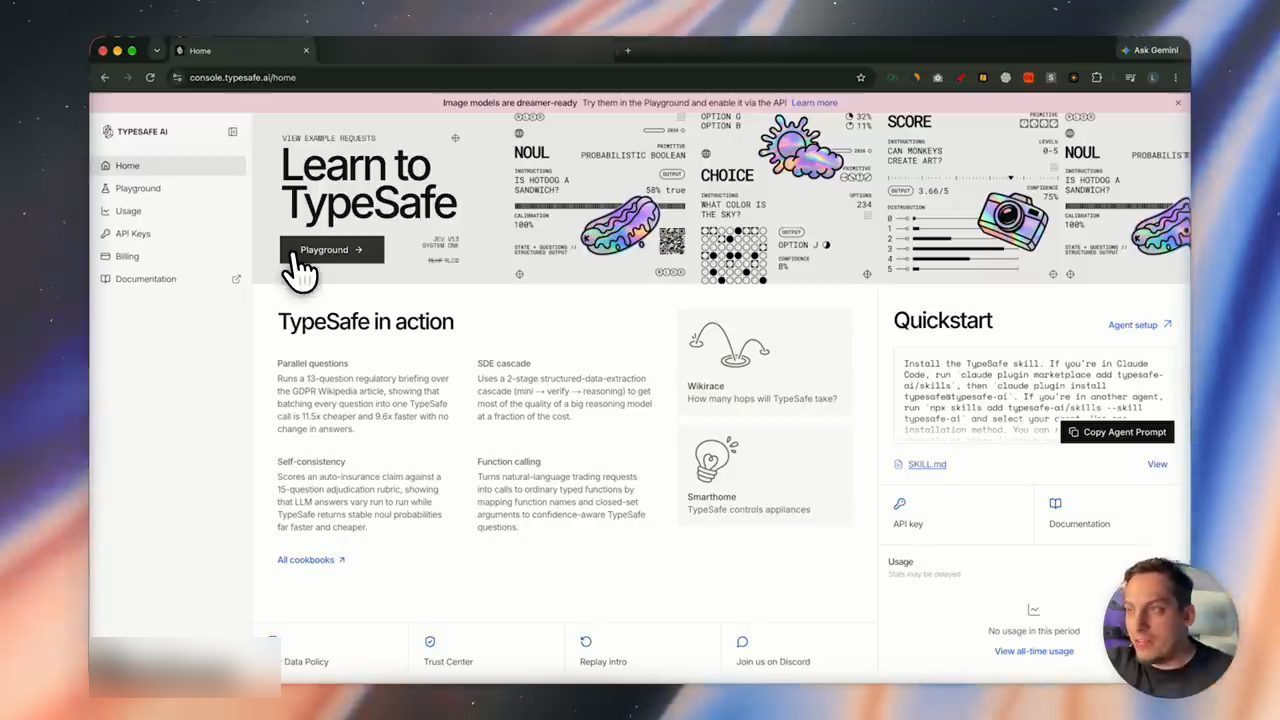
Task: Open the Smarthome example card
Action: [x=765, y=475]
